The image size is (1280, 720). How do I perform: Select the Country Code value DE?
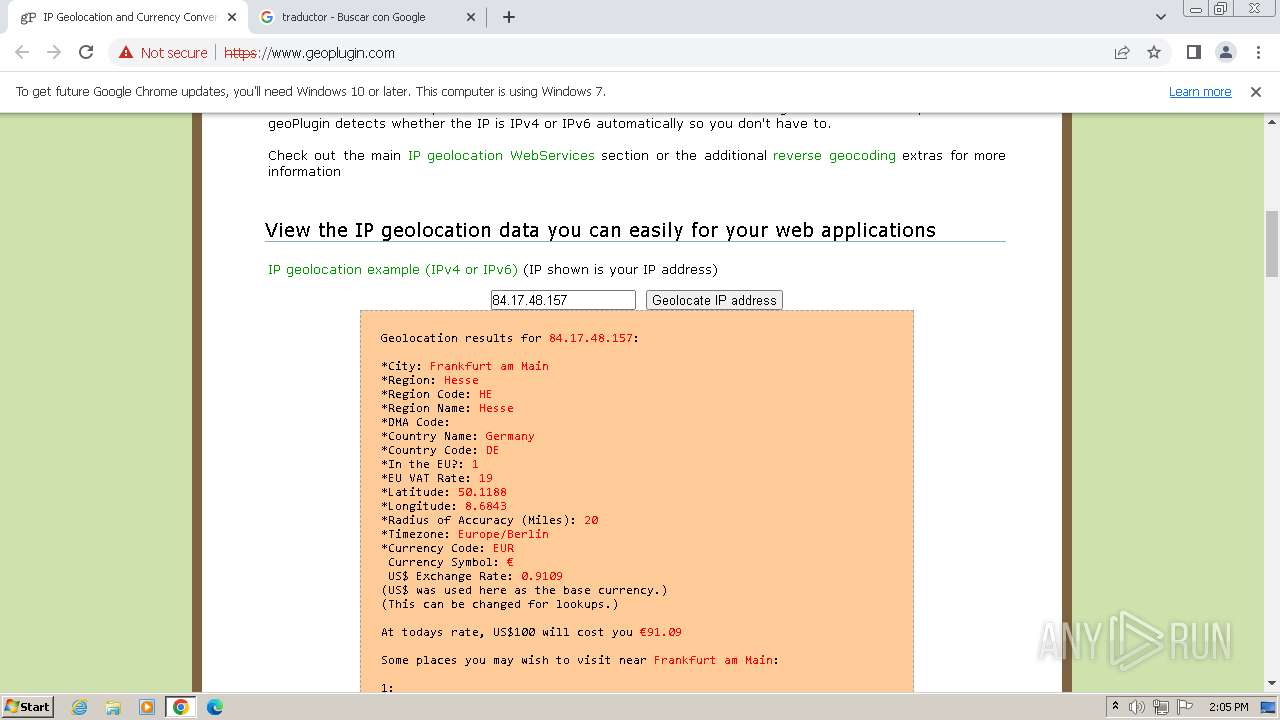tap(492, 450)
